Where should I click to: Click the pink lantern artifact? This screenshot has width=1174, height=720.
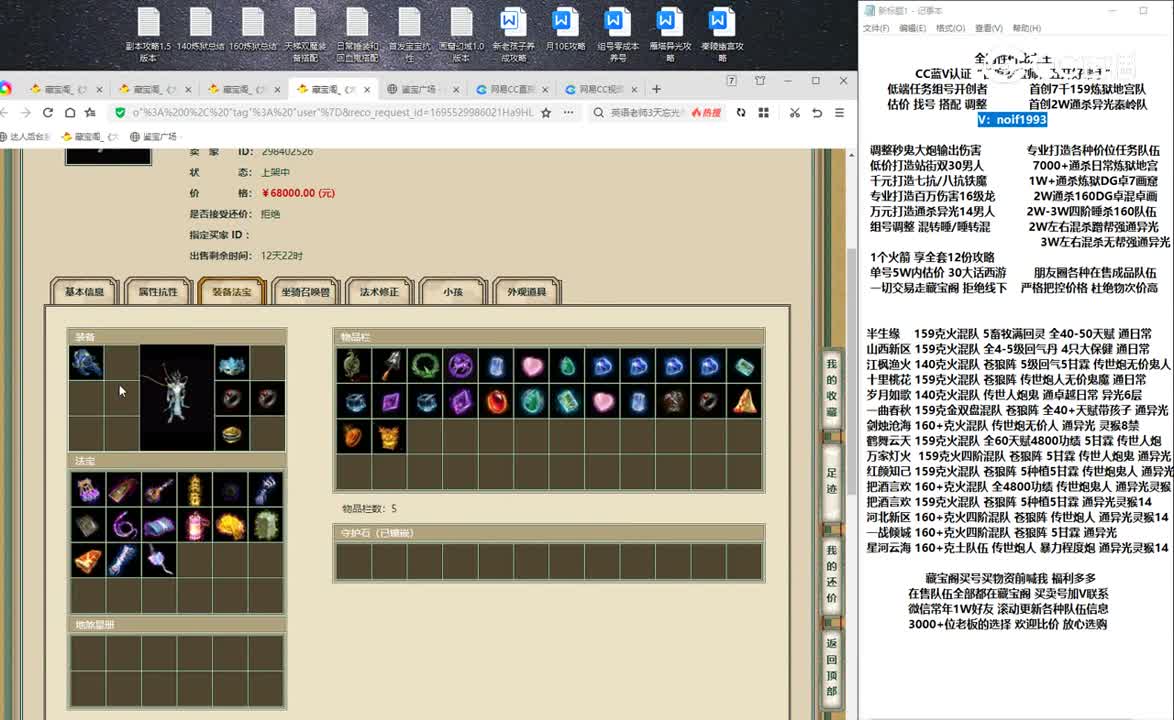tap(195, 525)
